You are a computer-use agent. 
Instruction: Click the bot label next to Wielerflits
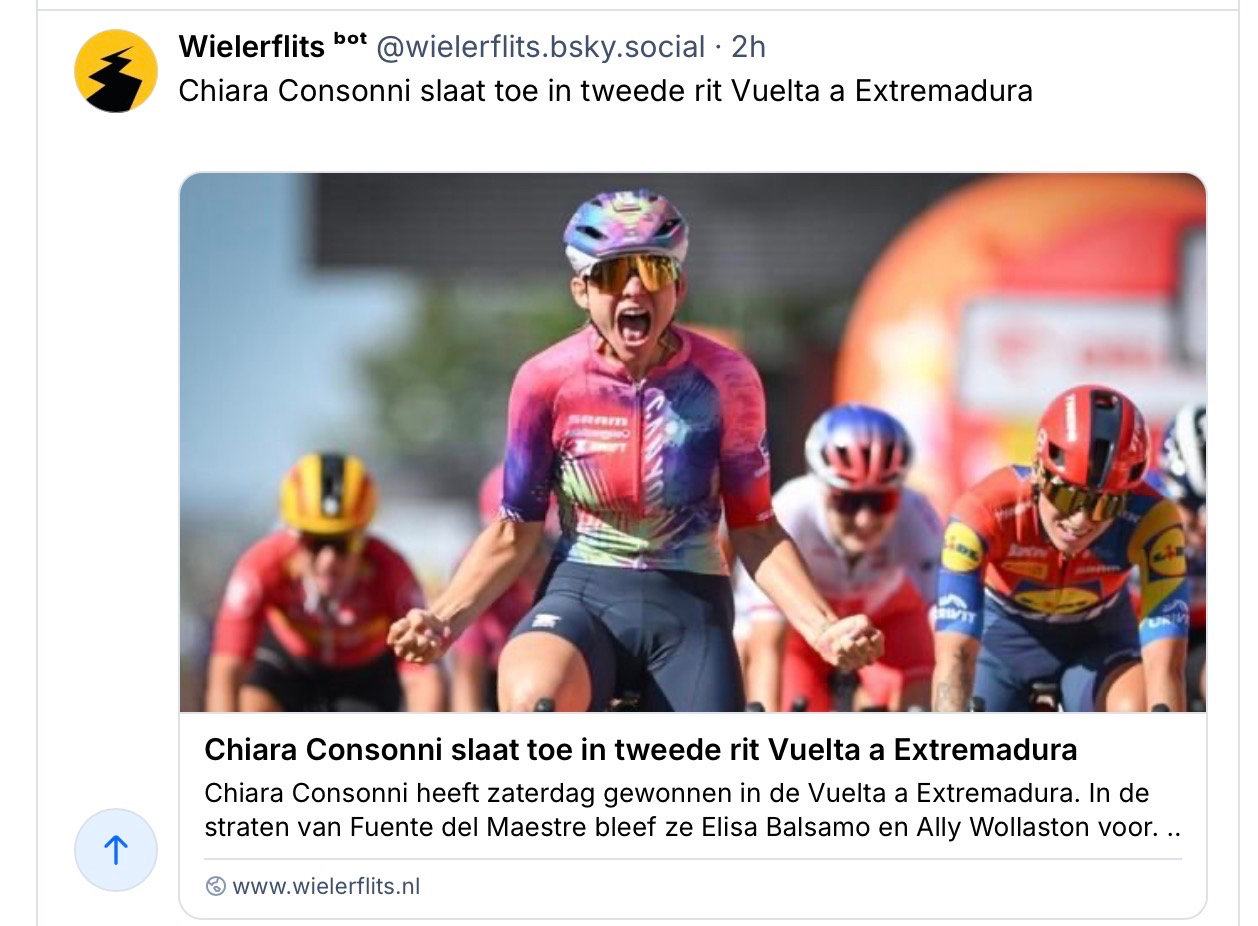click(350, 39)
